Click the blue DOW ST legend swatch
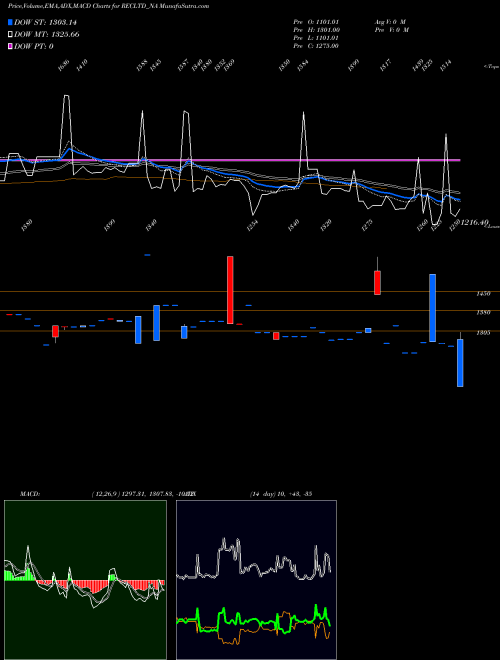500x660 pixels. (x=11, y=22)
